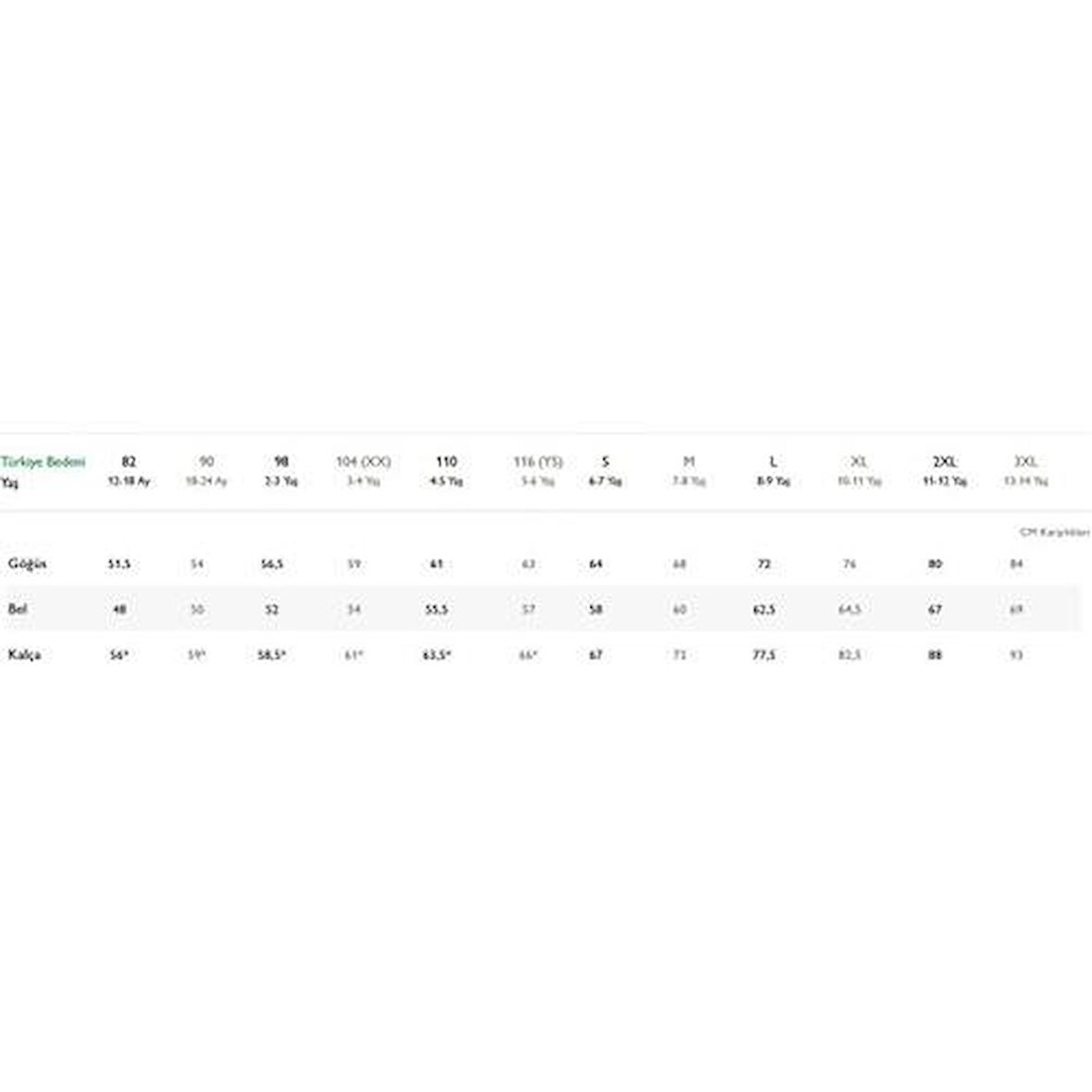Click the Yaş row label
Viewport: 1092px width, 1092px height.
pyautogui.click(x=9, y=482)
